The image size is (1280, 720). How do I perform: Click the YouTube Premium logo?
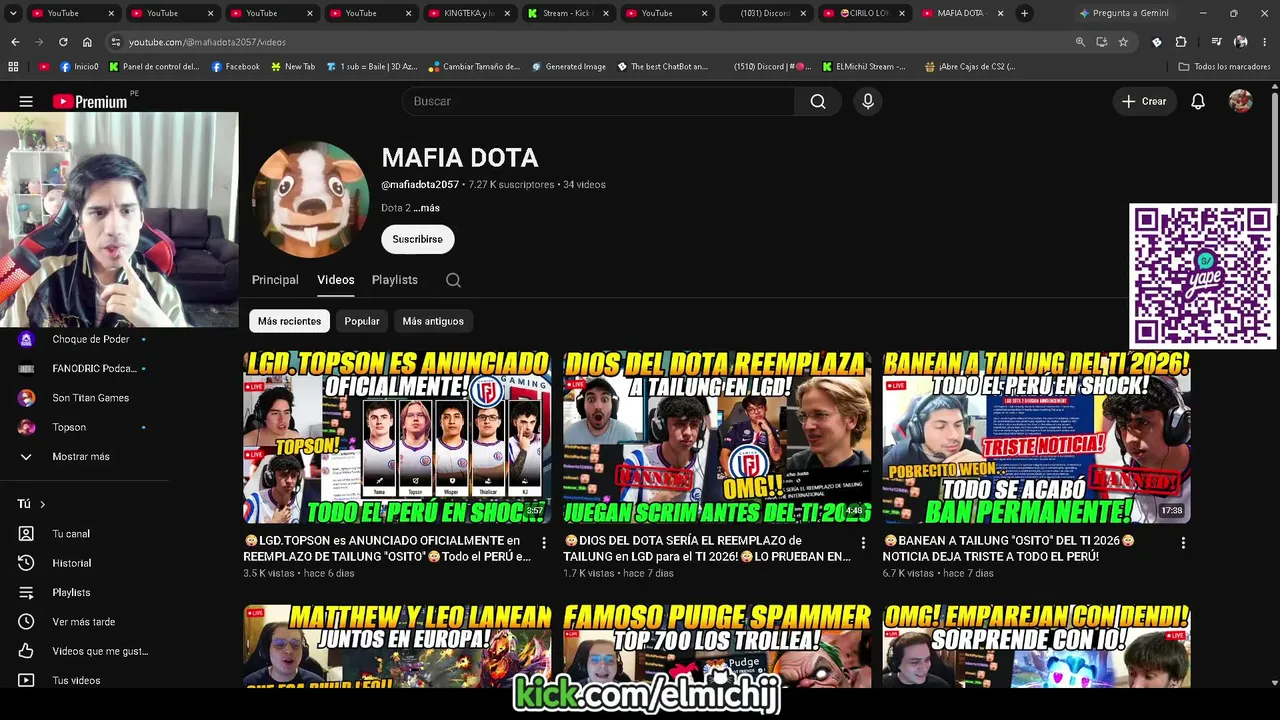pyautogui.click(x=90, y=101)
